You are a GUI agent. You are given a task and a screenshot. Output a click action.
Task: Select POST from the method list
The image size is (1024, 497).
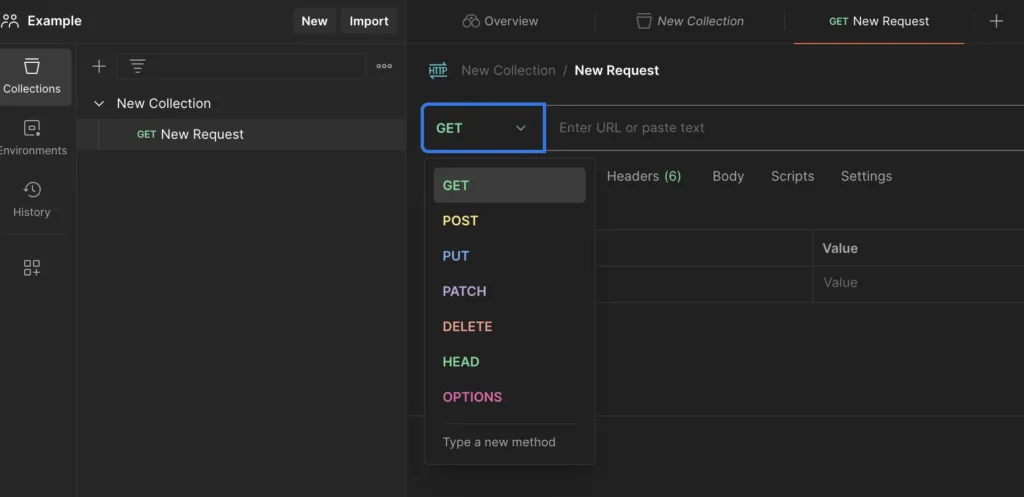(509, 221)
